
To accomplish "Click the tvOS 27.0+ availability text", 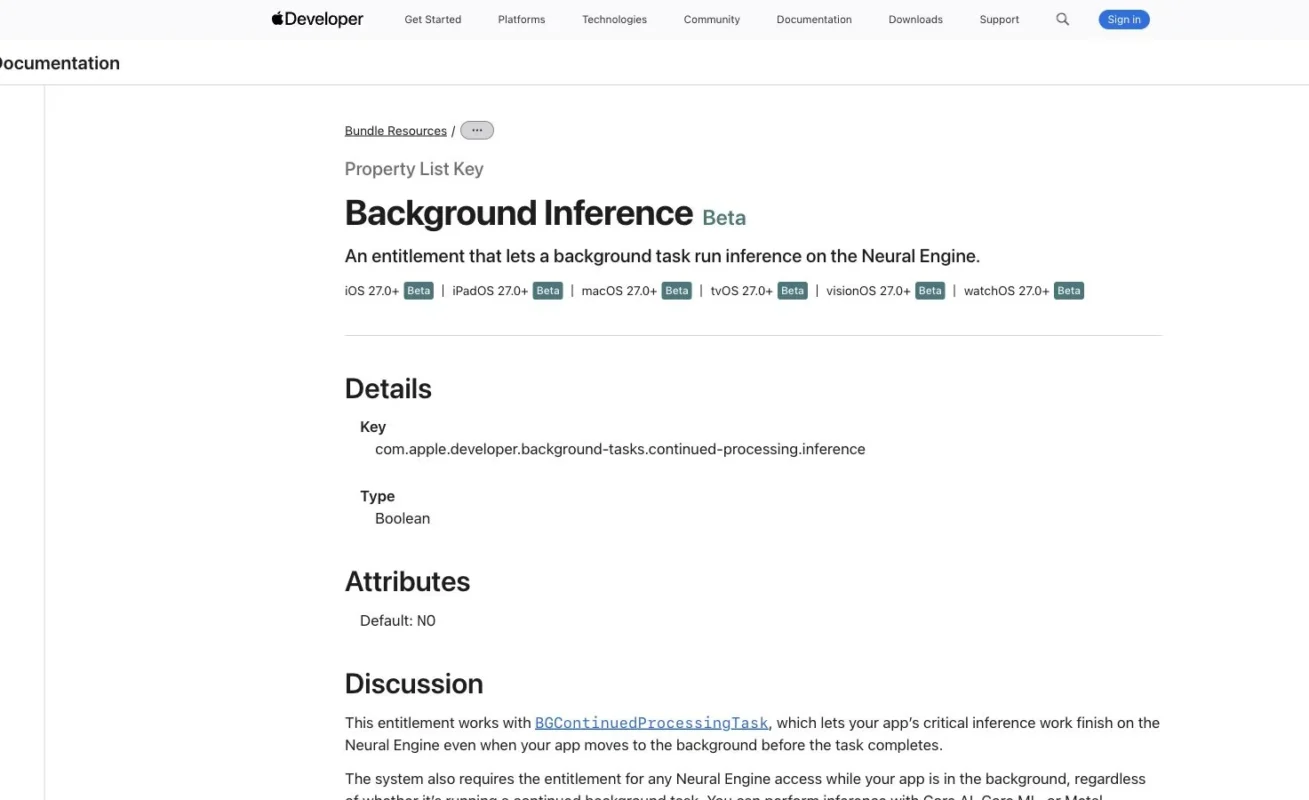I will 742,291.
